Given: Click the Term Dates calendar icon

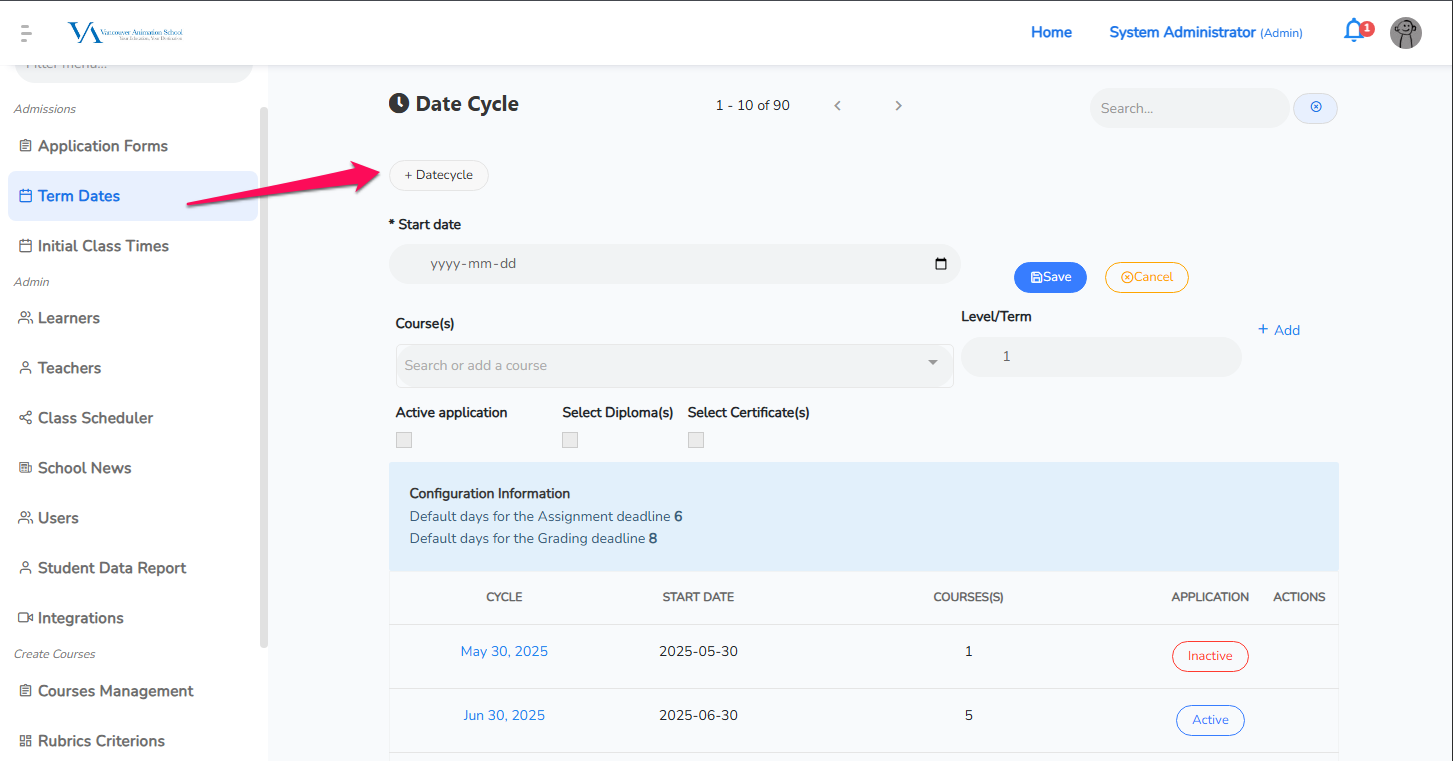Looking at the screenshot, I should (26, 196).
